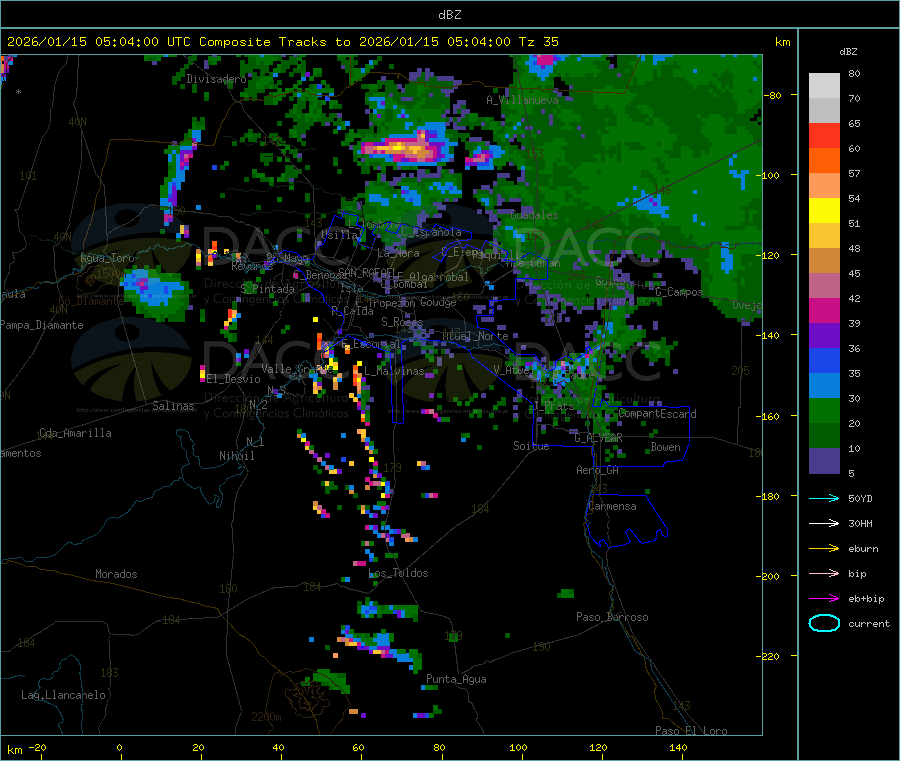Viewport: 900px width, 761px height.
Task: Click the 'Lag.Llancanelo' map label
Action: [x=63, y=695]
